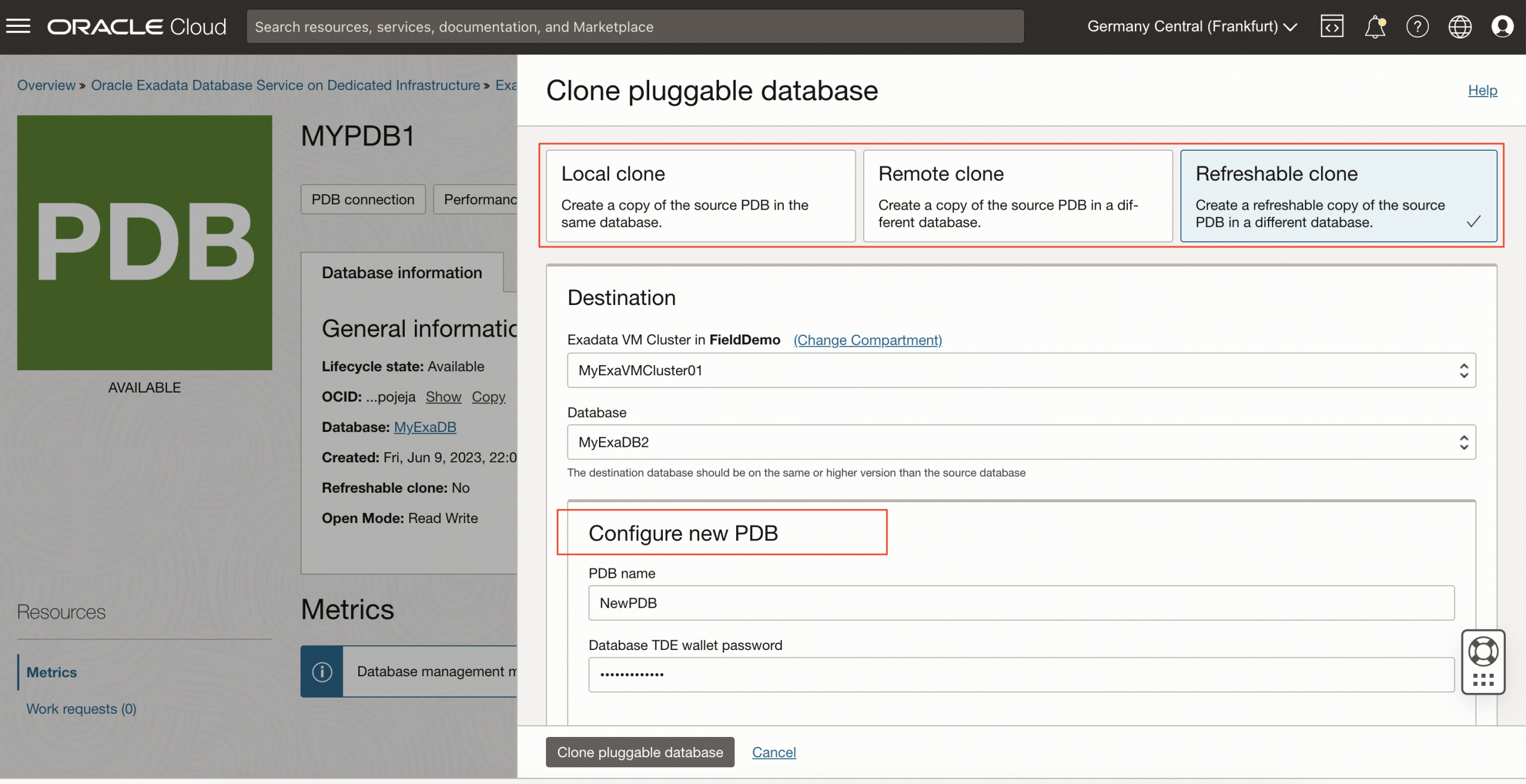This screenshot has height=784, width=1526.
Task: Click the info icon on the database management banner
Action: click(322, 671)
